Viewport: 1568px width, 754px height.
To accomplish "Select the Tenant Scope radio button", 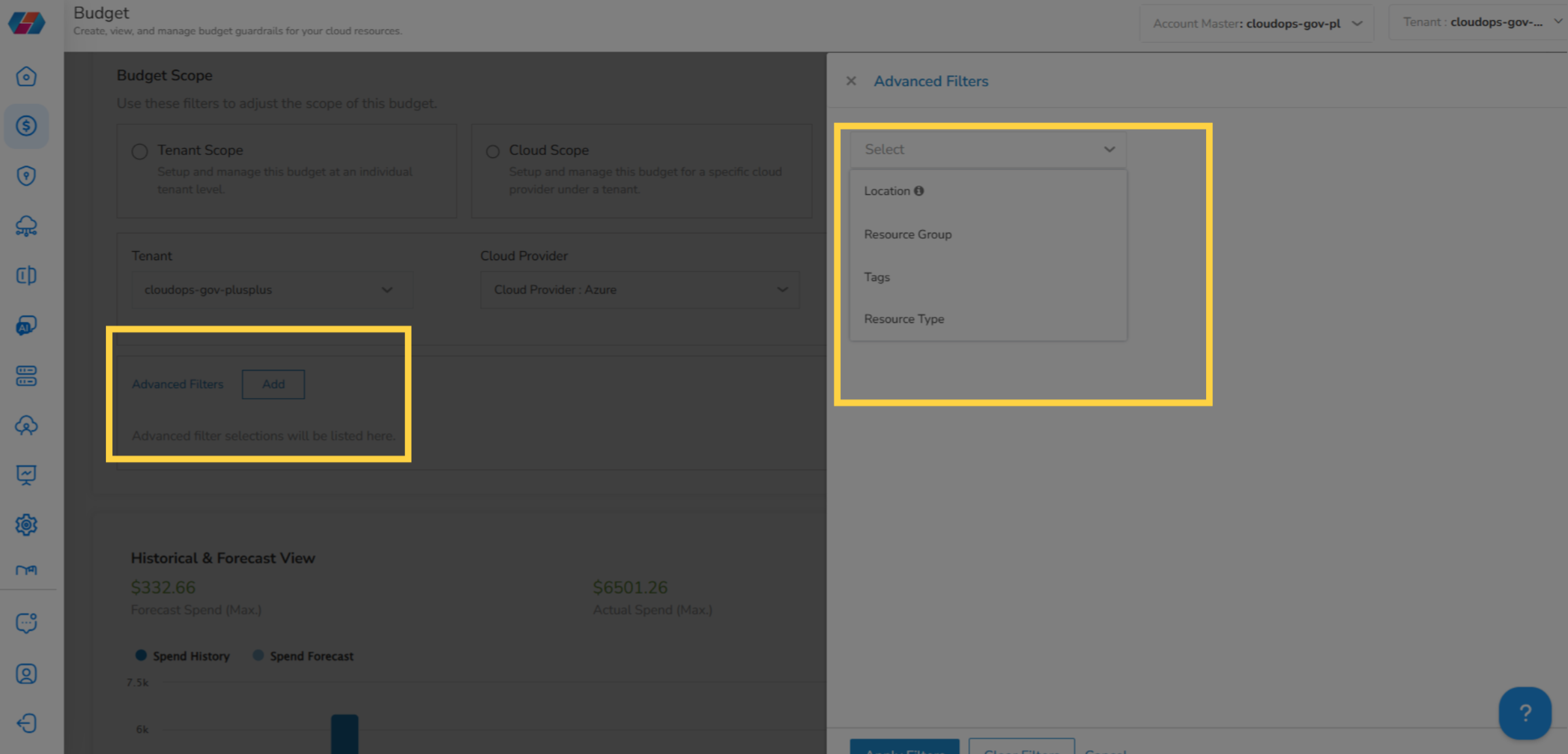I will click(x=140, y=152).
